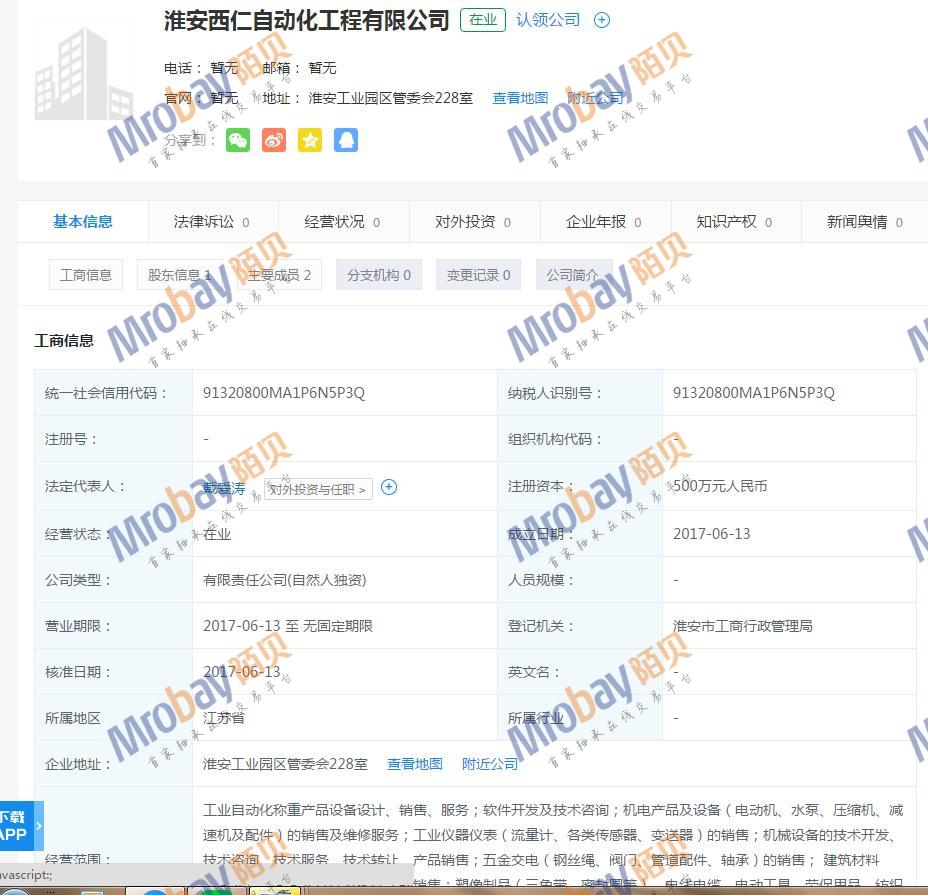The height and width of the screenshot is (895, 928).
Task: Share to Weibo via red icon
Action: click(x=274, y=140)
